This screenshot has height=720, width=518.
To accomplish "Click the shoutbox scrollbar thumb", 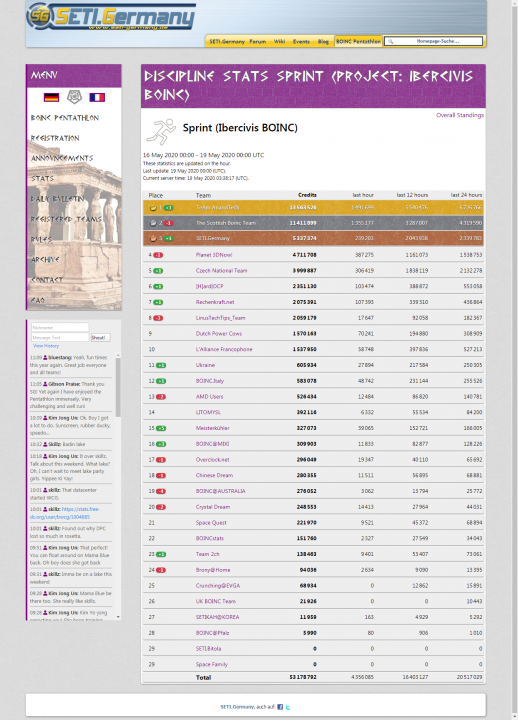I will [118, 387].
